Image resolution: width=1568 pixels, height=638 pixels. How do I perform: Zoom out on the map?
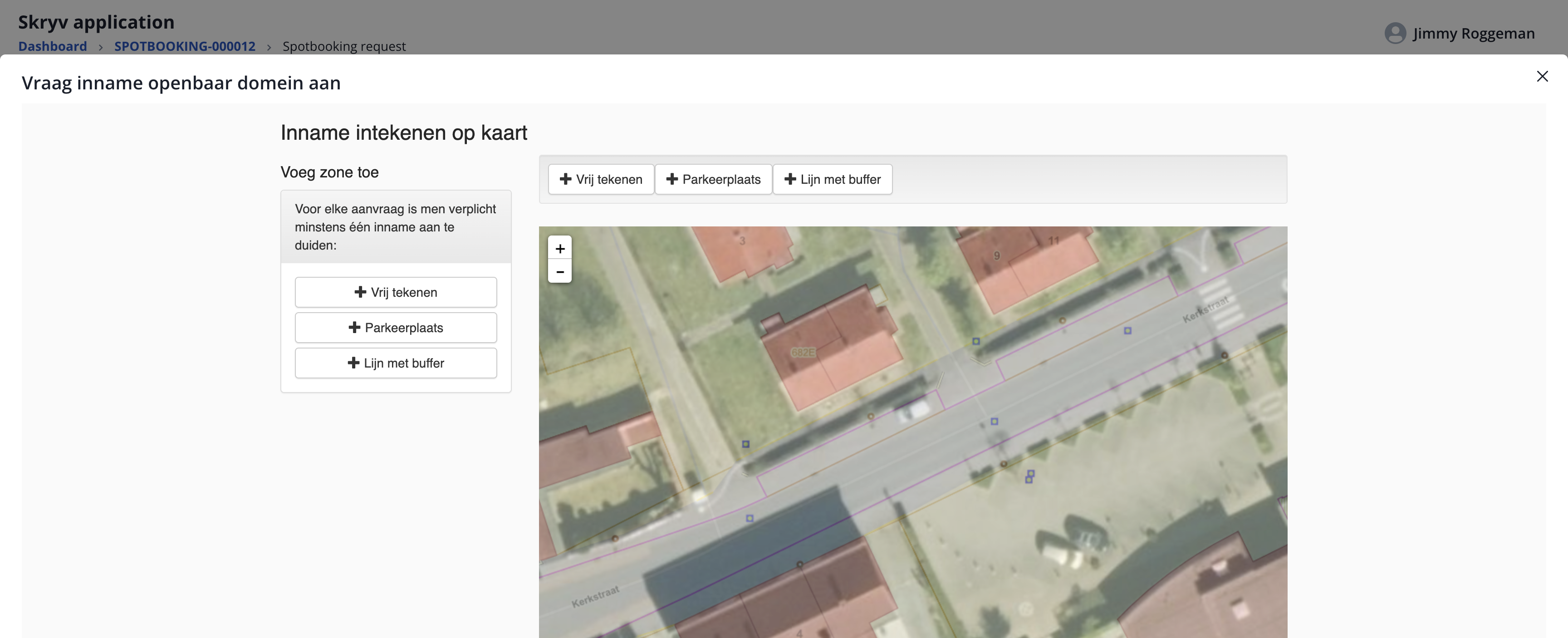[559, 271]
